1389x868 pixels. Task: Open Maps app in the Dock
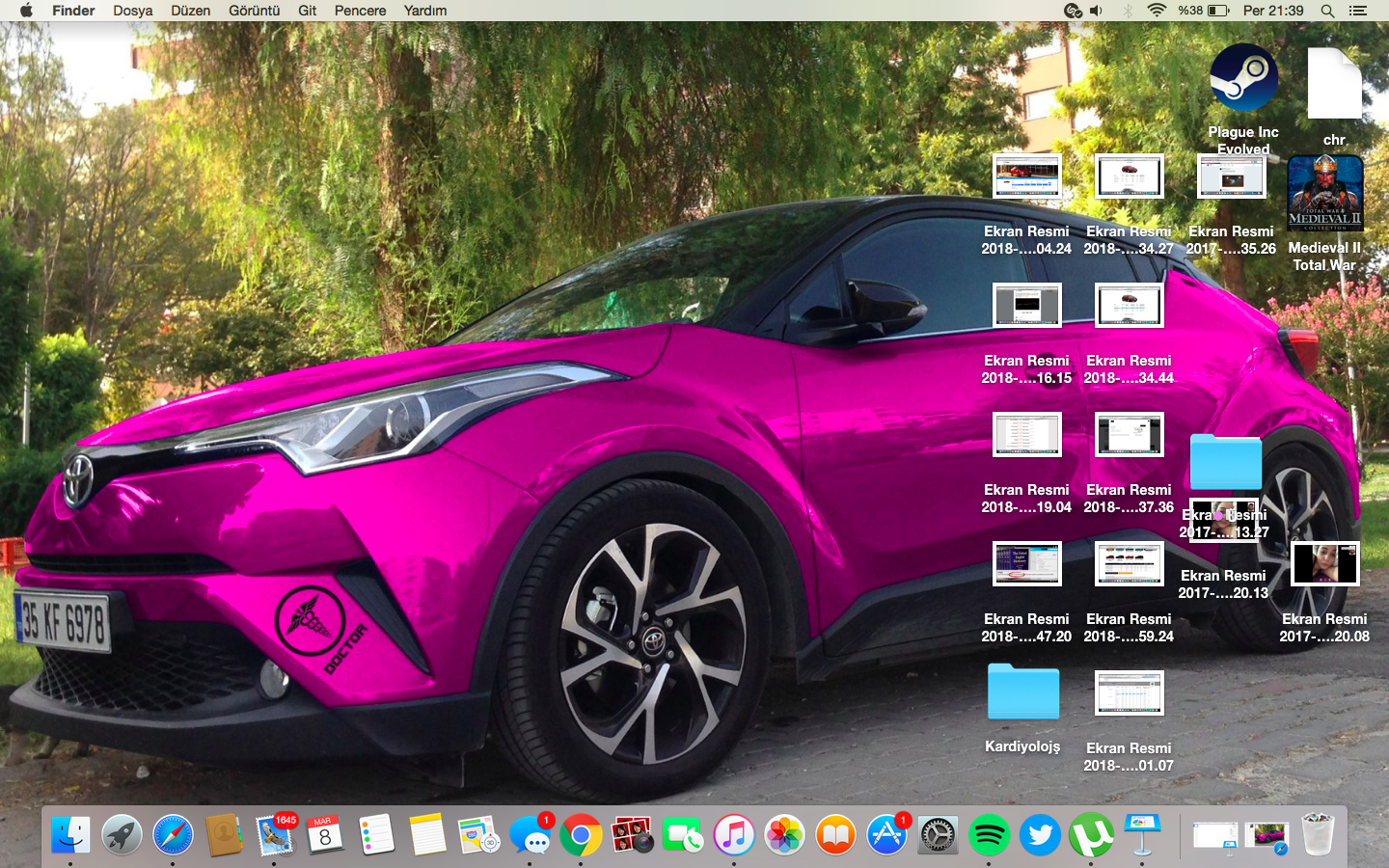(478, 834)
